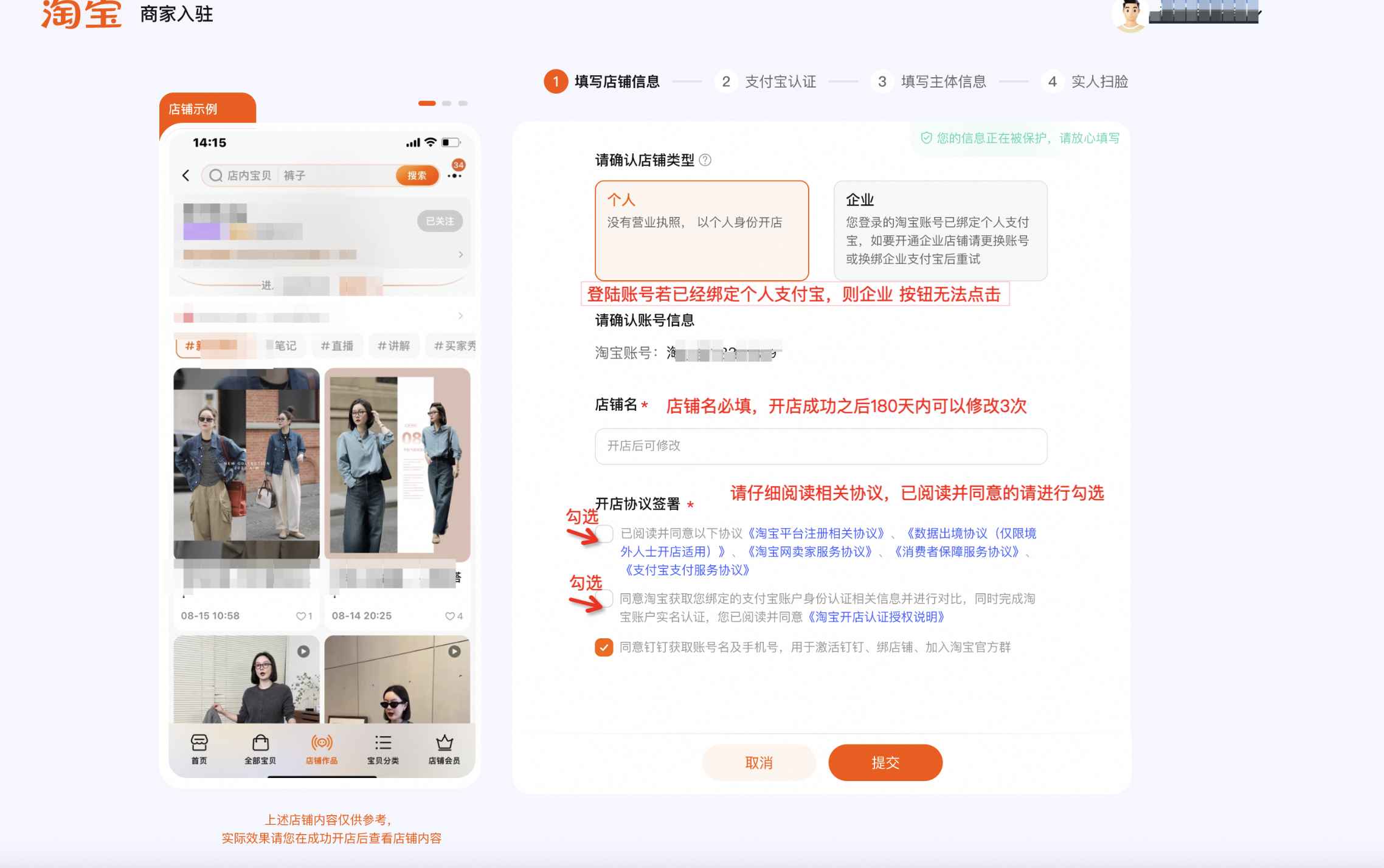Expand the announcement row chevron below banner
This screenshot has width=1384, height=868.
point(460,316)
